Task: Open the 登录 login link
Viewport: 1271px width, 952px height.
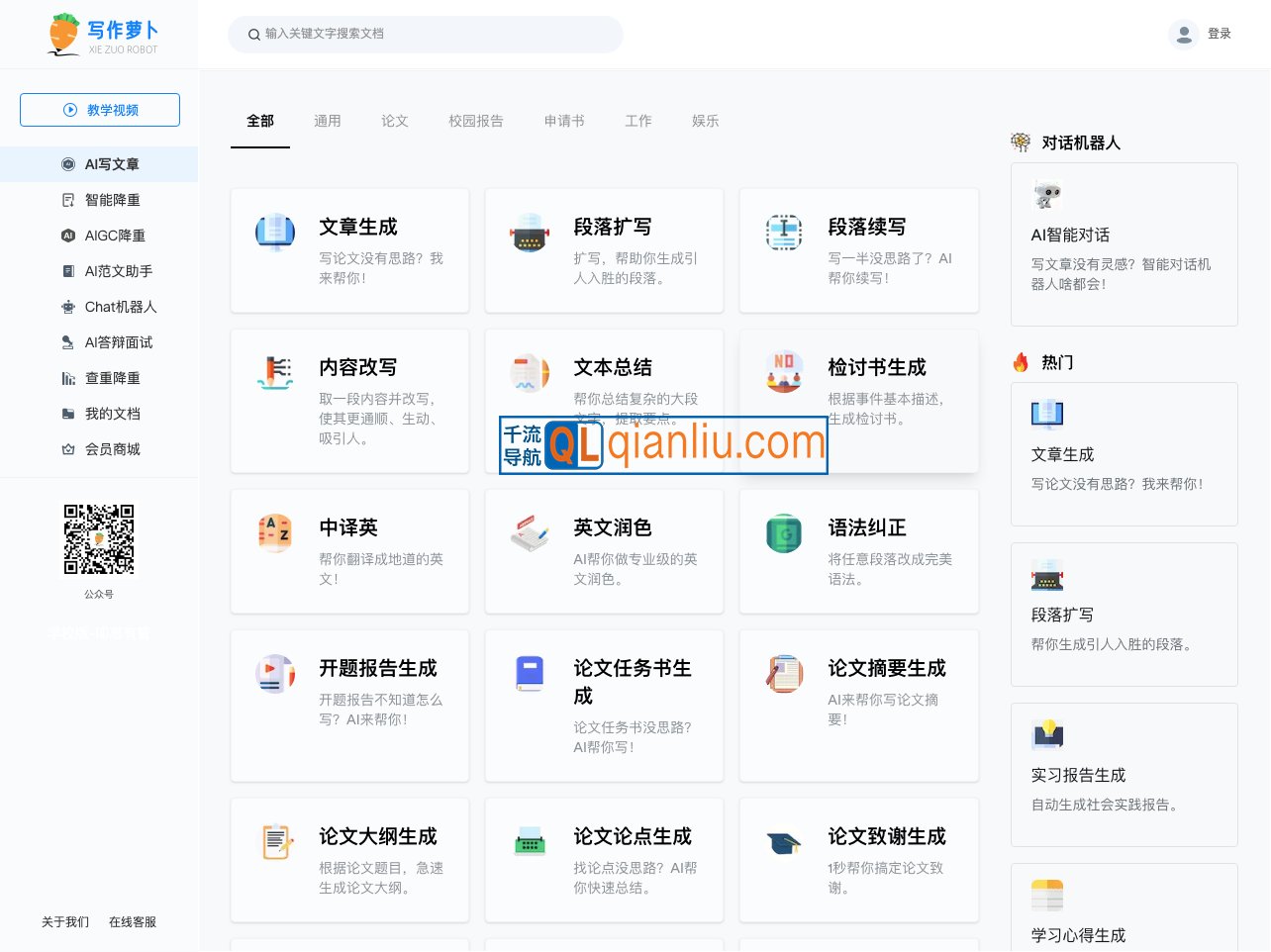Action: tap(1220, 35)
